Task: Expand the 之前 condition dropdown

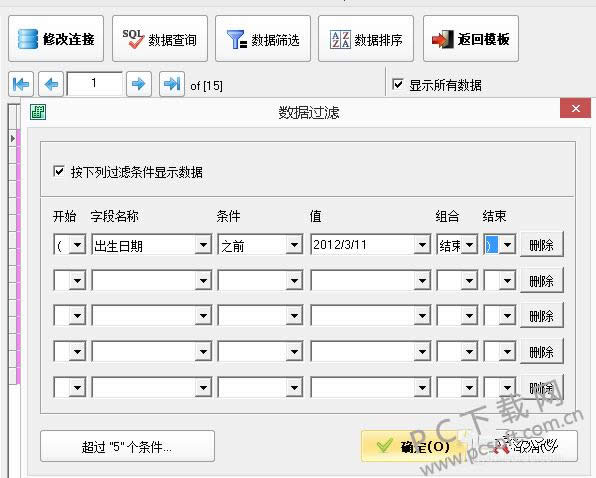Action: (x=294, y=245)
